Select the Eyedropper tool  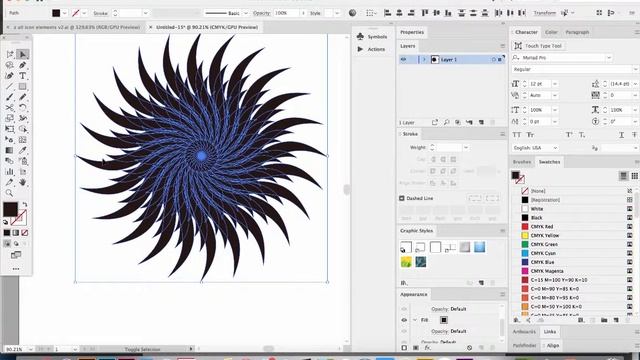click(22, 150)
